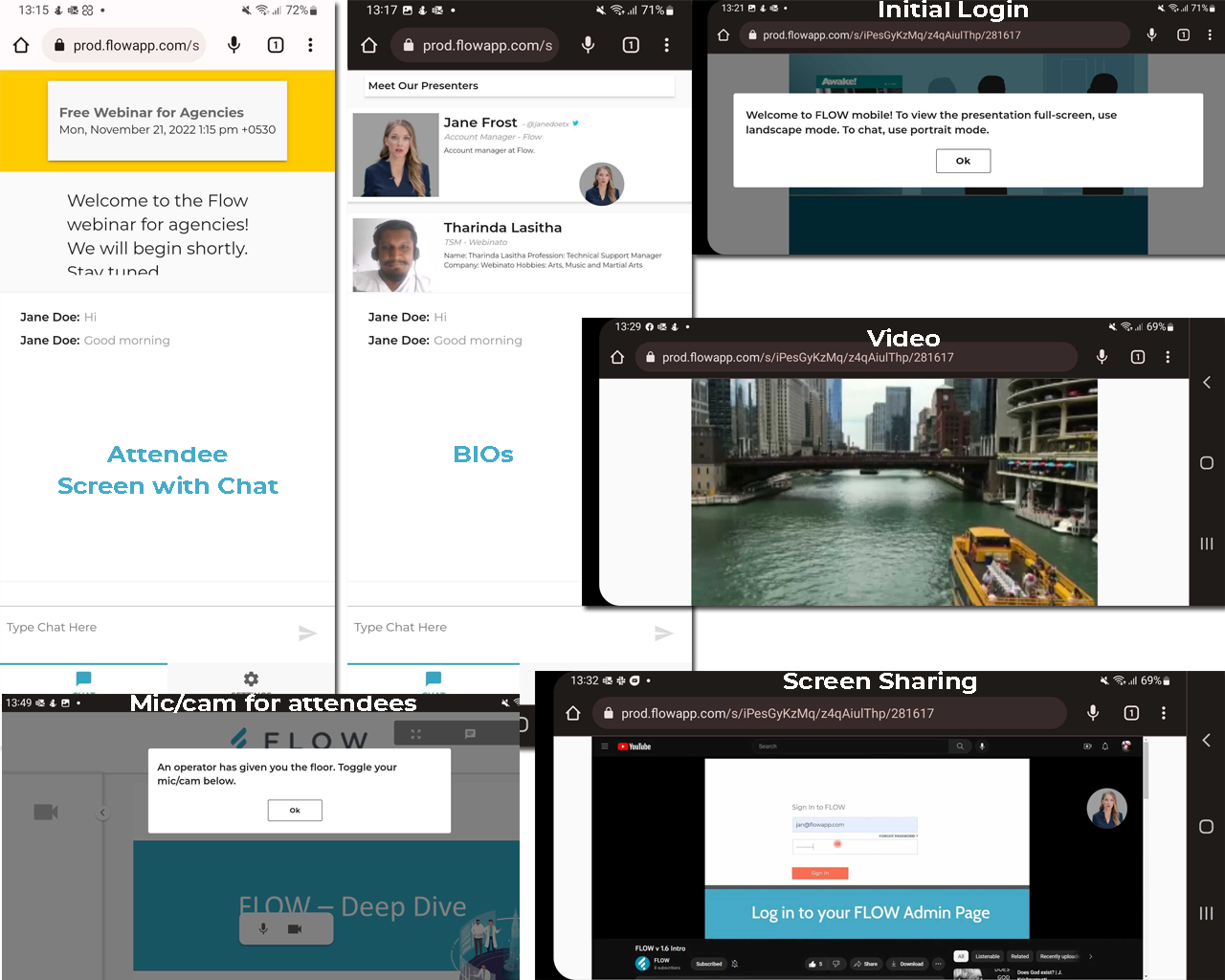Click the orange Sign In button on the shared screen
The height and width of the screenshot is (980, 1225).
tap(820, 873)
